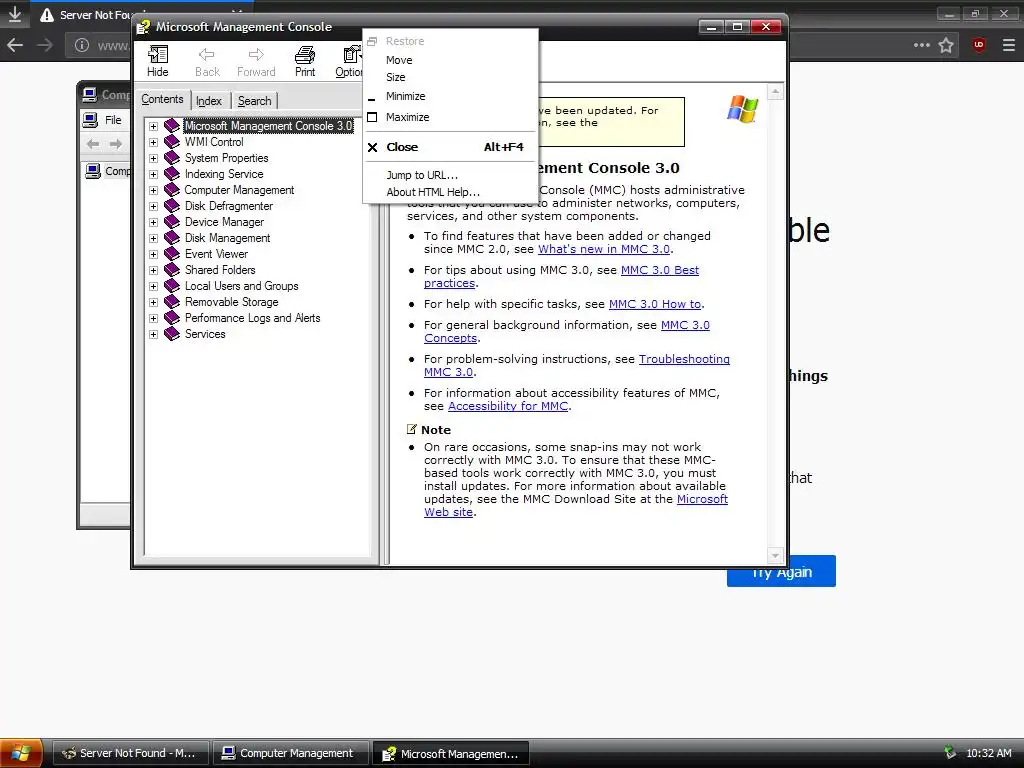Click the Hide toolbar button

pyautogui.click(x=157, y=61)
